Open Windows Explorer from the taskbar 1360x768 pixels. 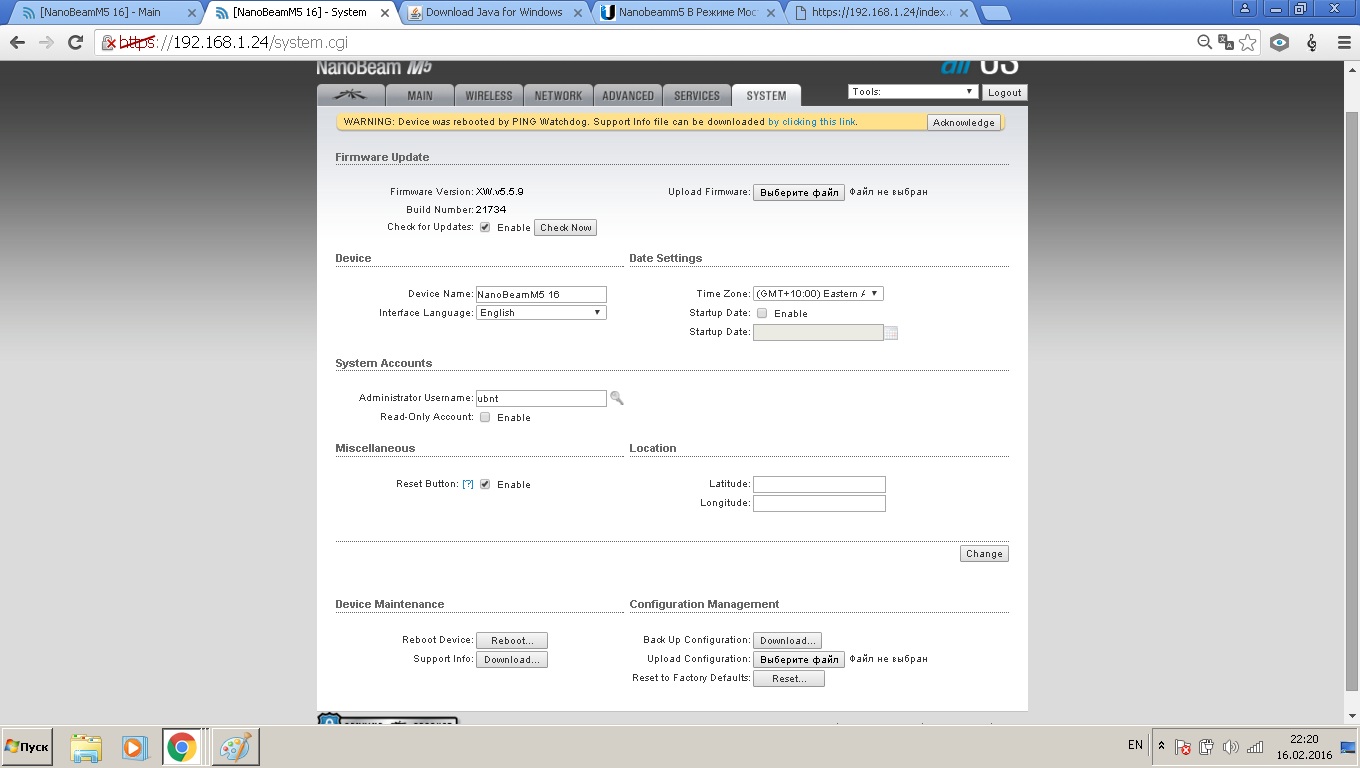[86, 747]
